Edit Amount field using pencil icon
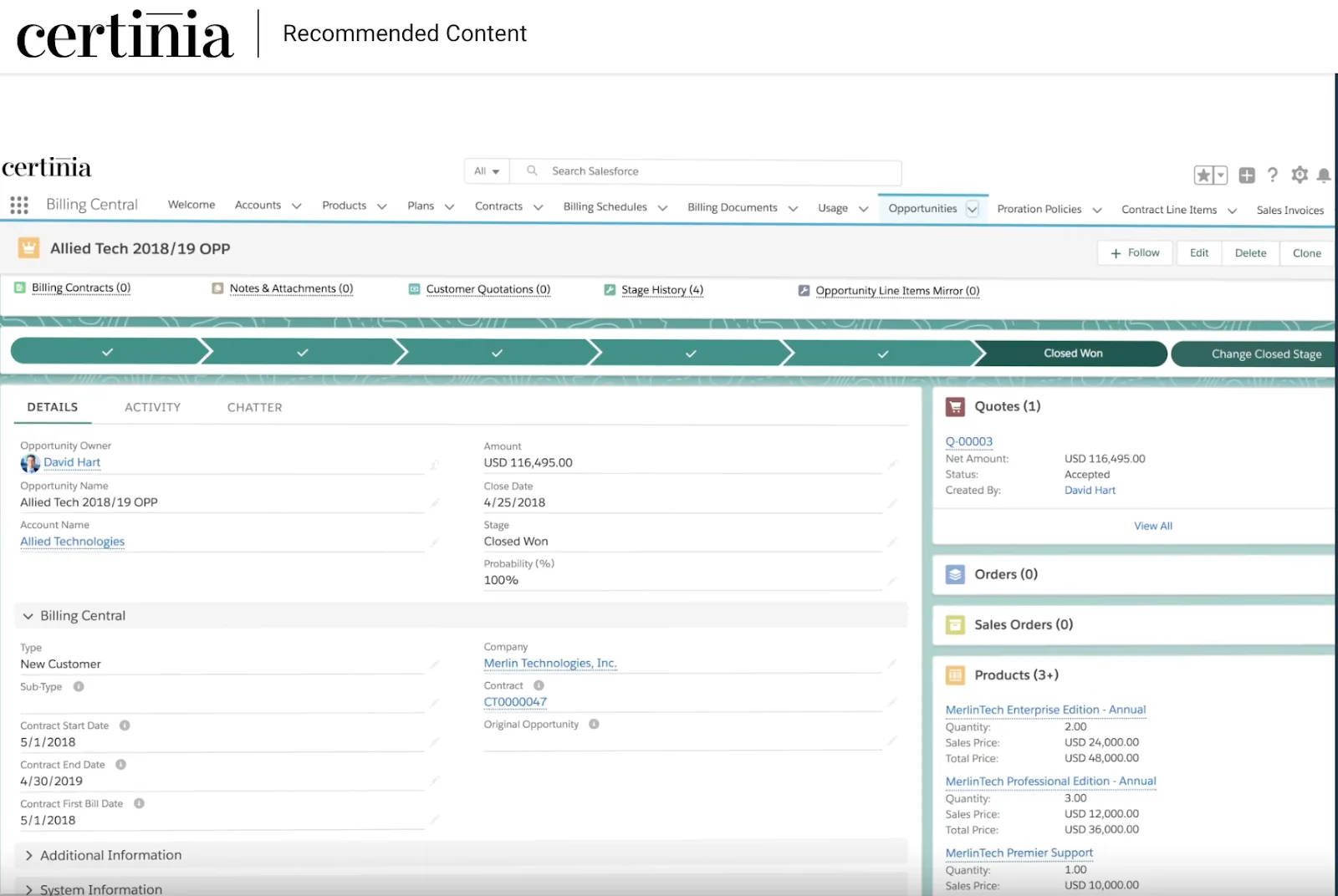Image resolution: width=1338 pixels, height=896 pixels. pos(892,464)
